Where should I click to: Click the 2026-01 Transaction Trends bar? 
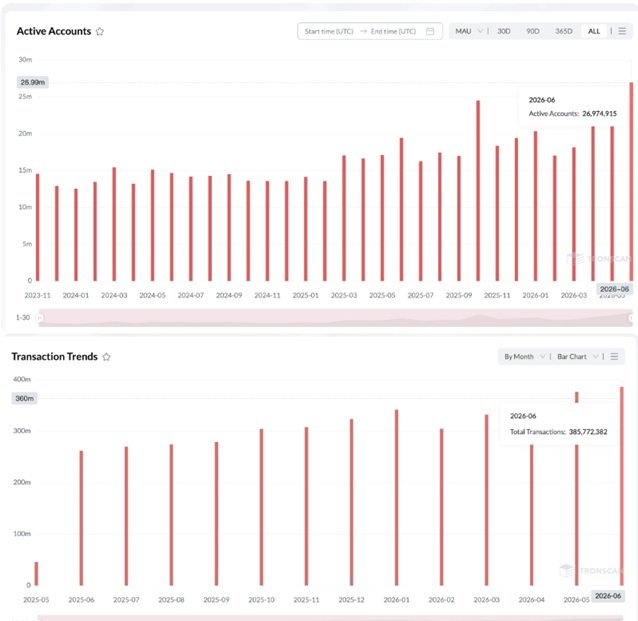click(x=397, y=498)
